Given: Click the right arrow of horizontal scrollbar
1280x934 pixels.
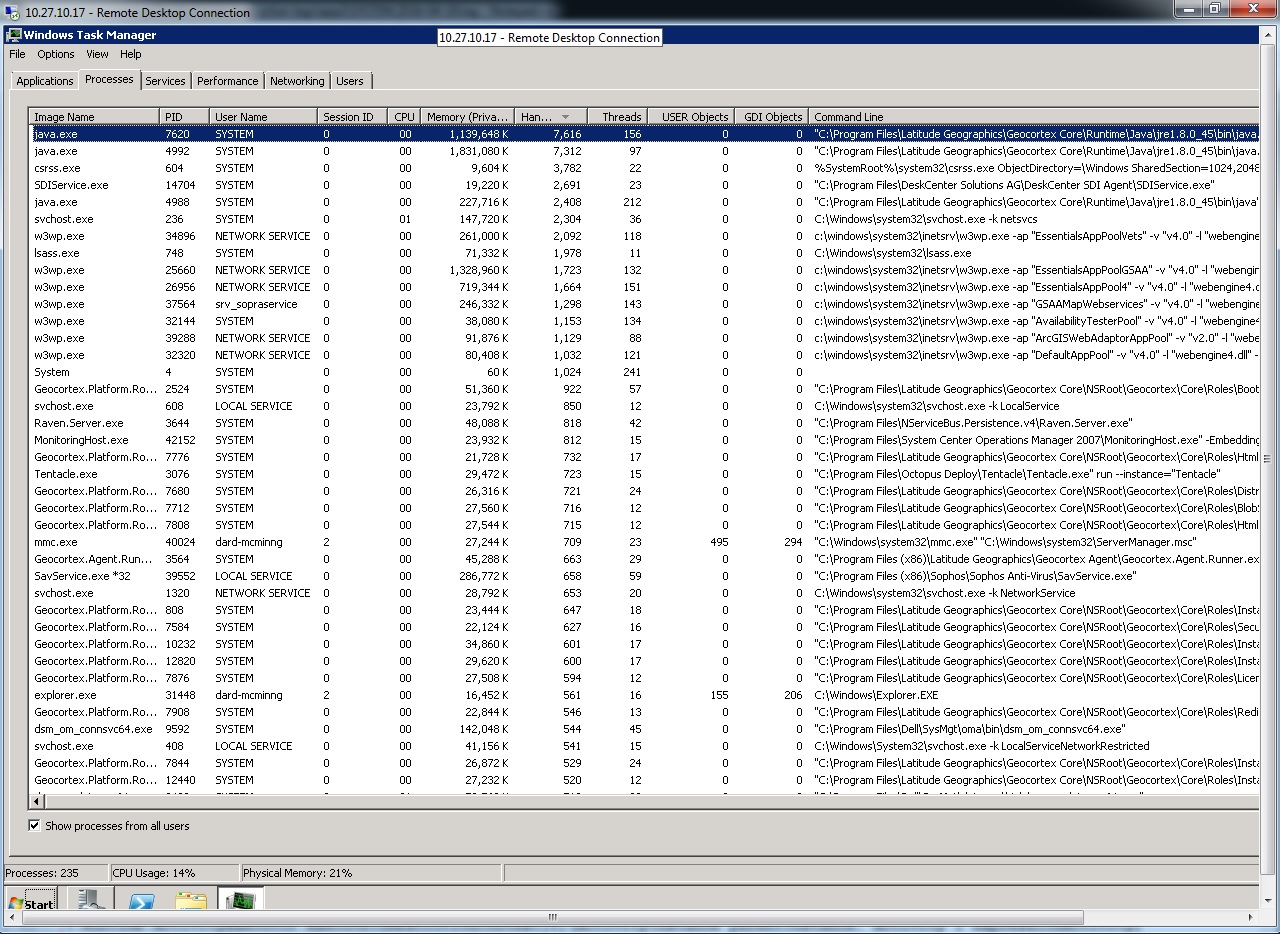Looking at the screenshot, I should tap(1251, 917).
